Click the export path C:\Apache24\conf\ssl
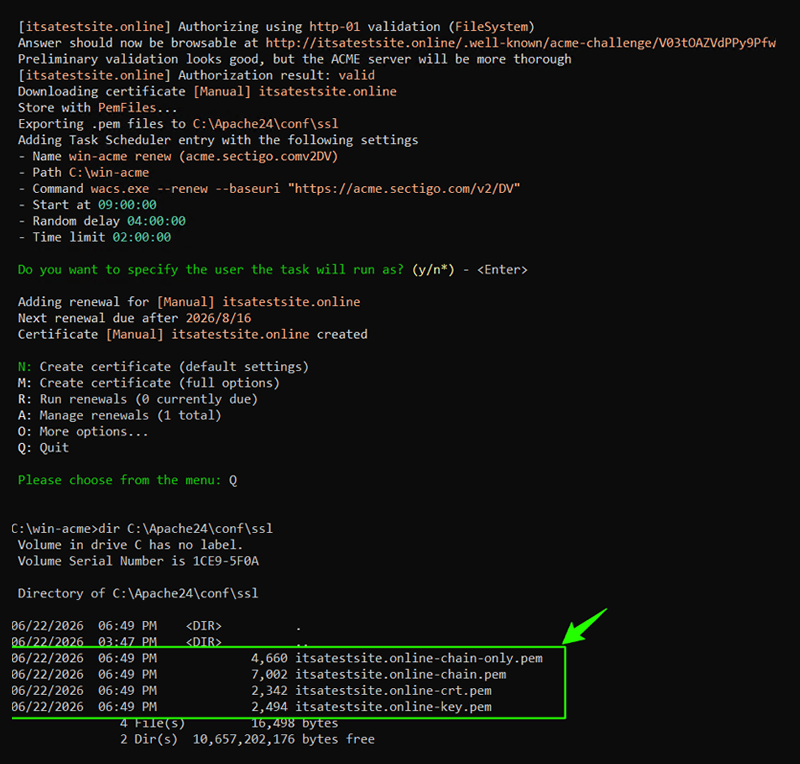 click(x=265, y=124)
